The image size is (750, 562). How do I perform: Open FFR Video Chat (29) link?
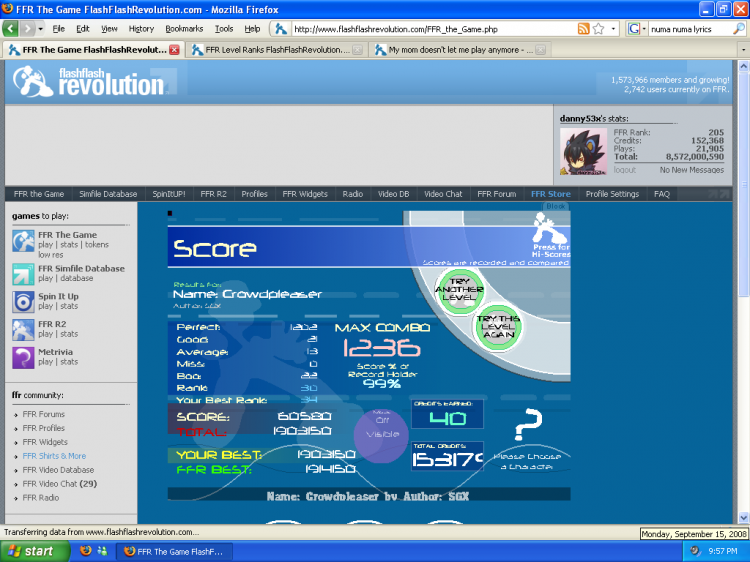click(59, 484)
